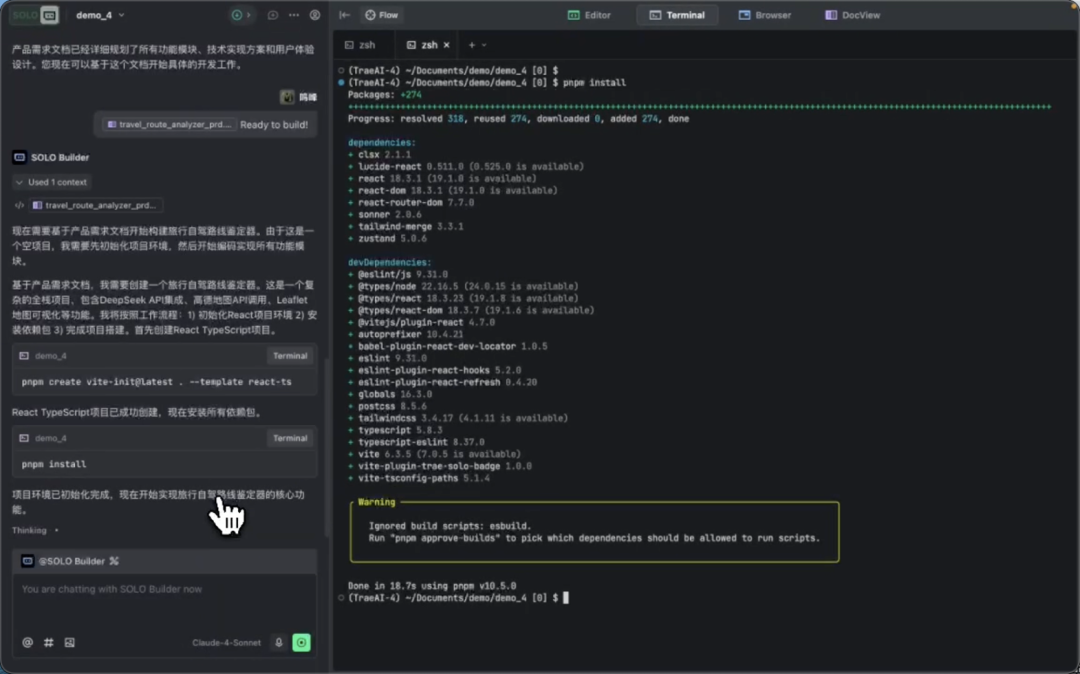
Task: Click the terminal prompt cursor line
Action: 458,598
